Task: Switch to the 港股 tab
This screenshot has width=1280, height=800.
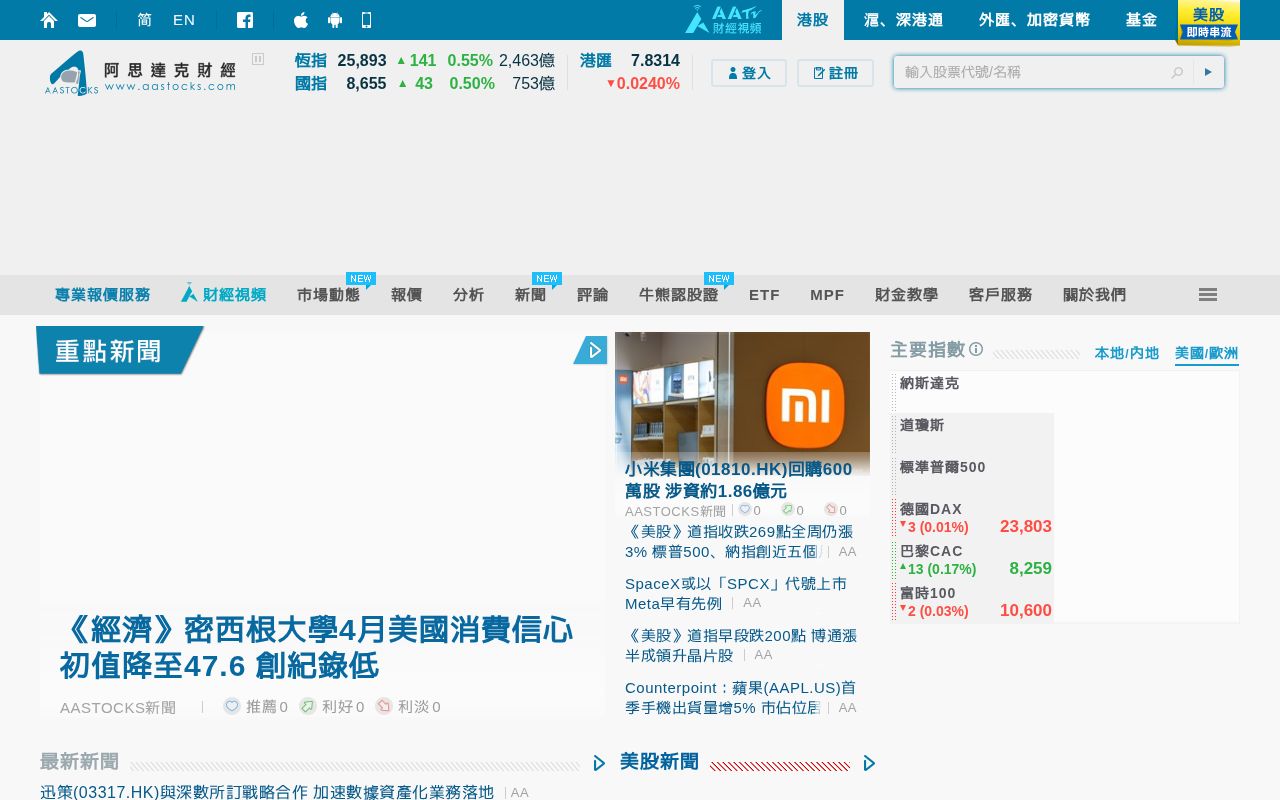Action: coord(812,19)
